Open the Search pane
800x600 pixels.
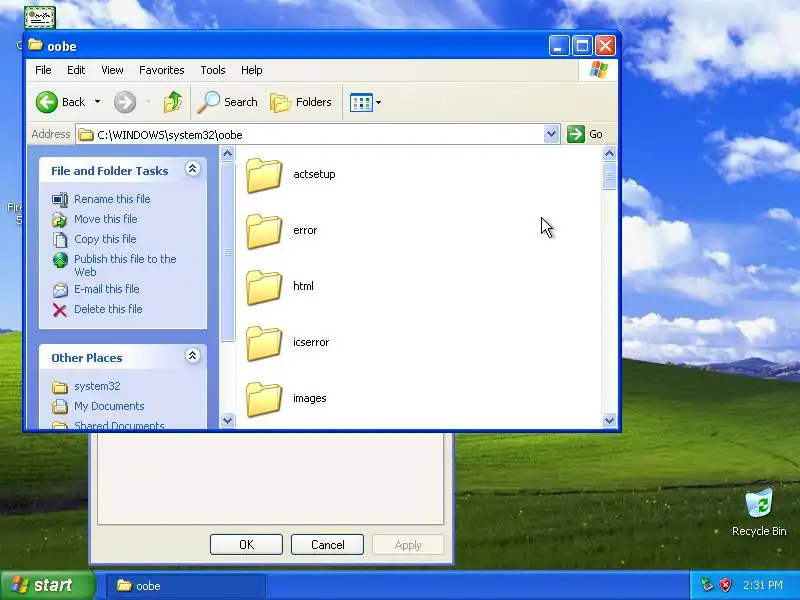click(x=228, y=102)
